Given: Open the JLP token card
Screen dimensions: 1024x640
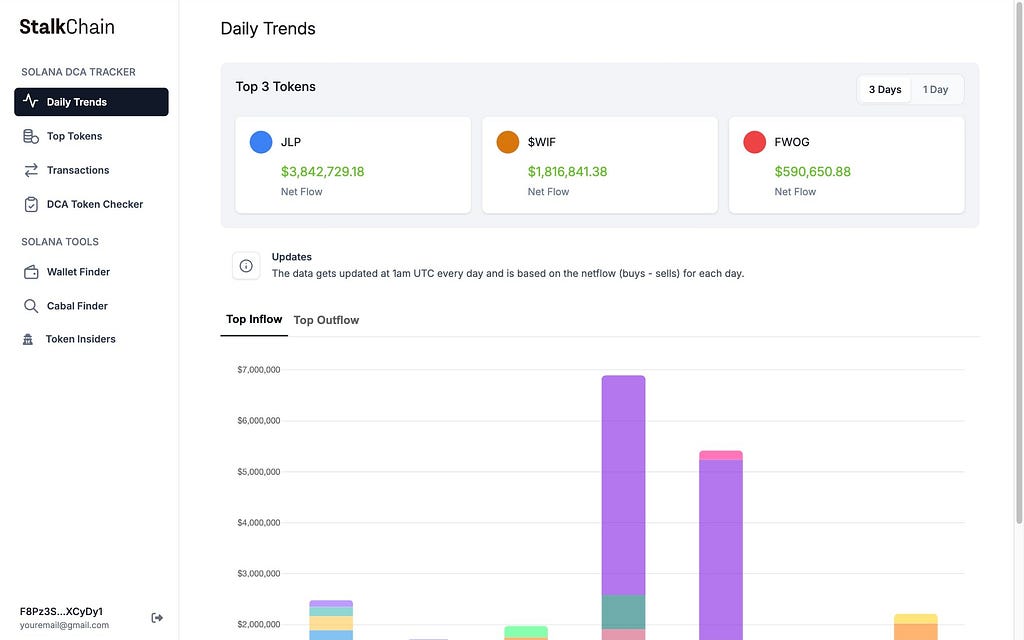Looking at the screenshot, I should (353, 165).
